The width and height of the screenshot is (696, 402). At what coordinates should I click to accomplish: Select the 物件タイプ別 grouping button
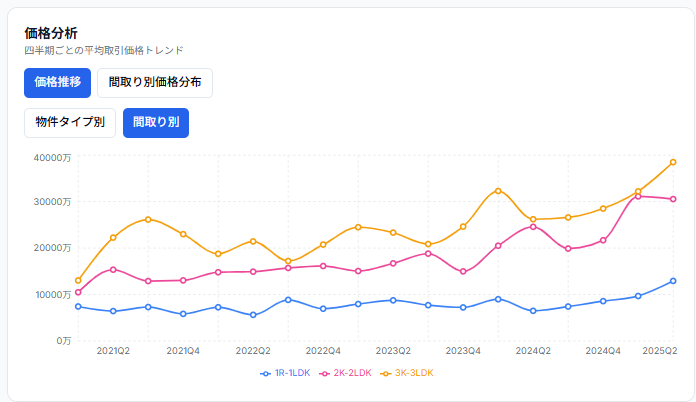pyautogui.click(x=69, y=123)
